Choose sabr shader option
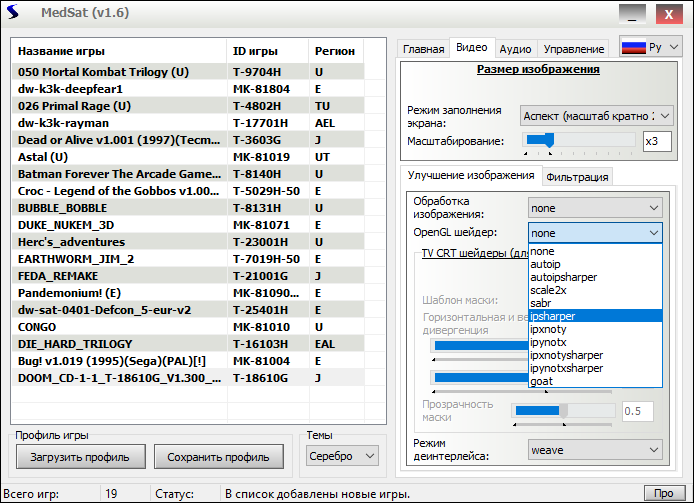 pyautogui.click(x=595, y=303)
